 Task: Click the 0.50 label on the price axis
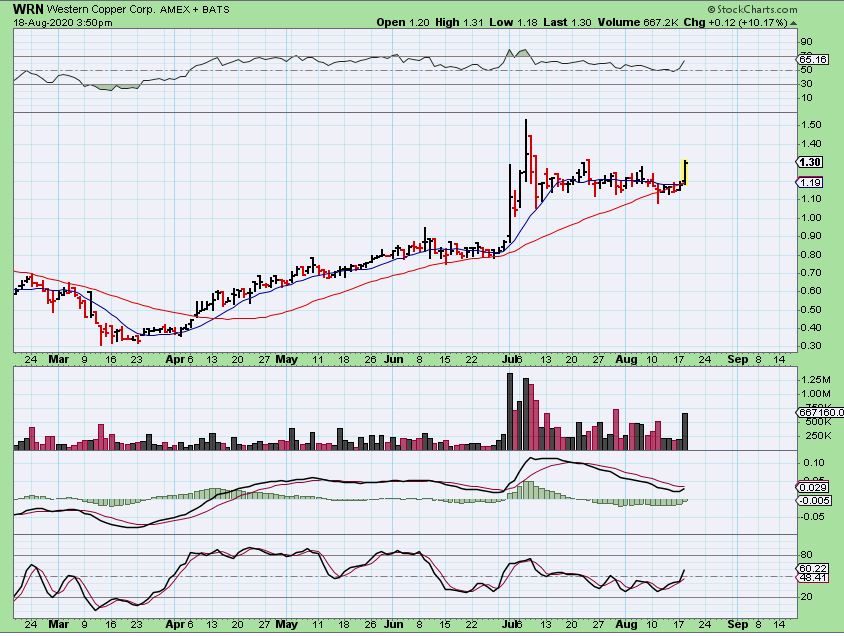811,309
